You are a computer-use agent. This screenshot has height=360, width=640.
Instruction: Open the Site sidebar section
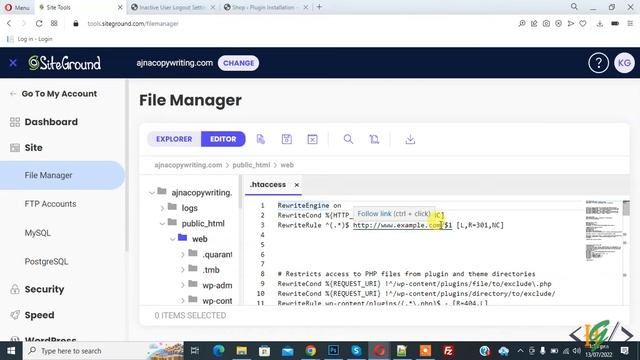click(x=33, y=148)
